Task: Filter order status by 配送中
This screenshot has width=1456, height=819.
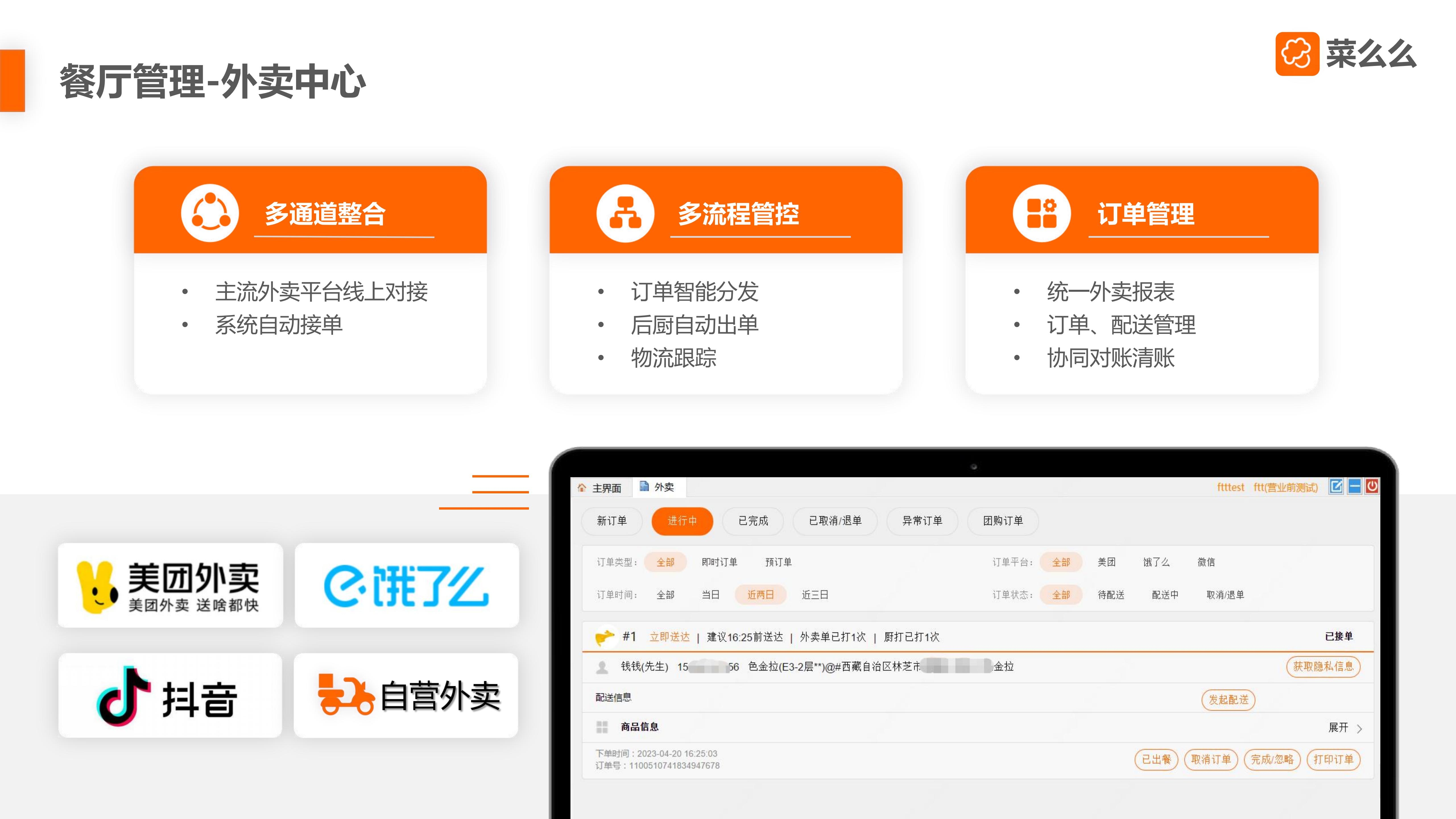Action: tap(1165, 595)
